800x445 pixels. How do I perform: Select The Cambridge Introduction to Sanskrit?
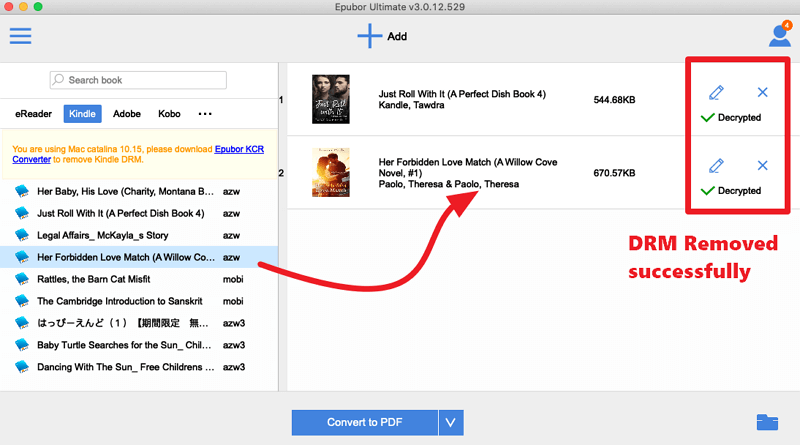pos(139,301)
